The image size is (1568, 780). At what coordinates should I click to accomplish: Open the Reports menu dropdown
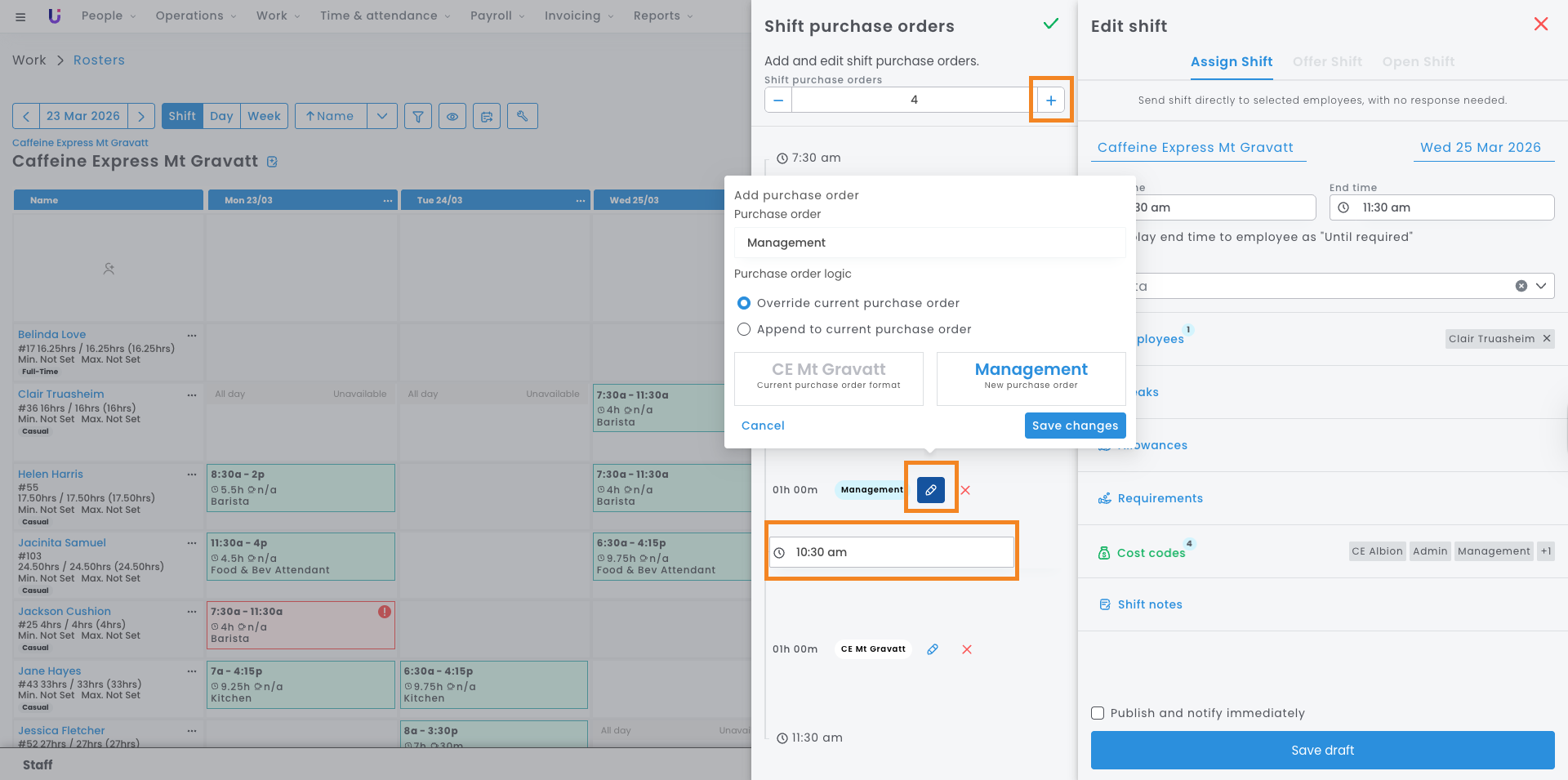pos(662,16)
